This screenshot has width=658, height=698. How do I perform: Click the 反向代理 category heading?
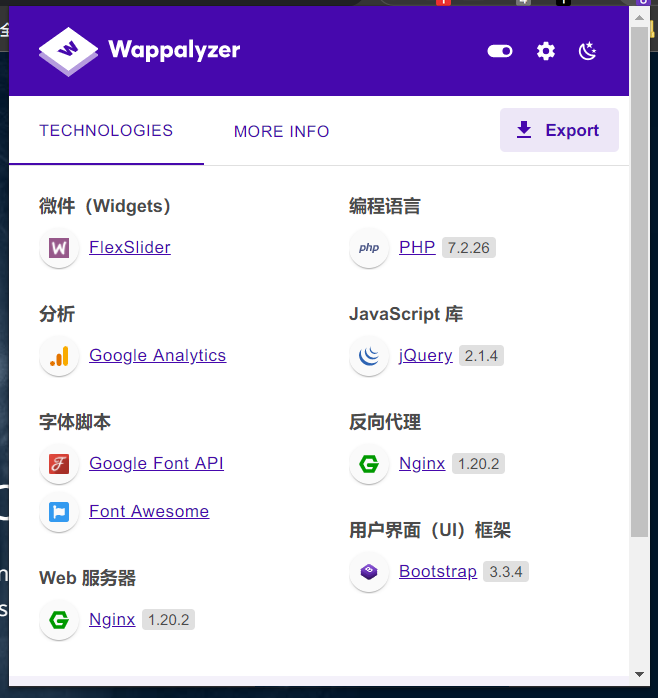point(385,422)
